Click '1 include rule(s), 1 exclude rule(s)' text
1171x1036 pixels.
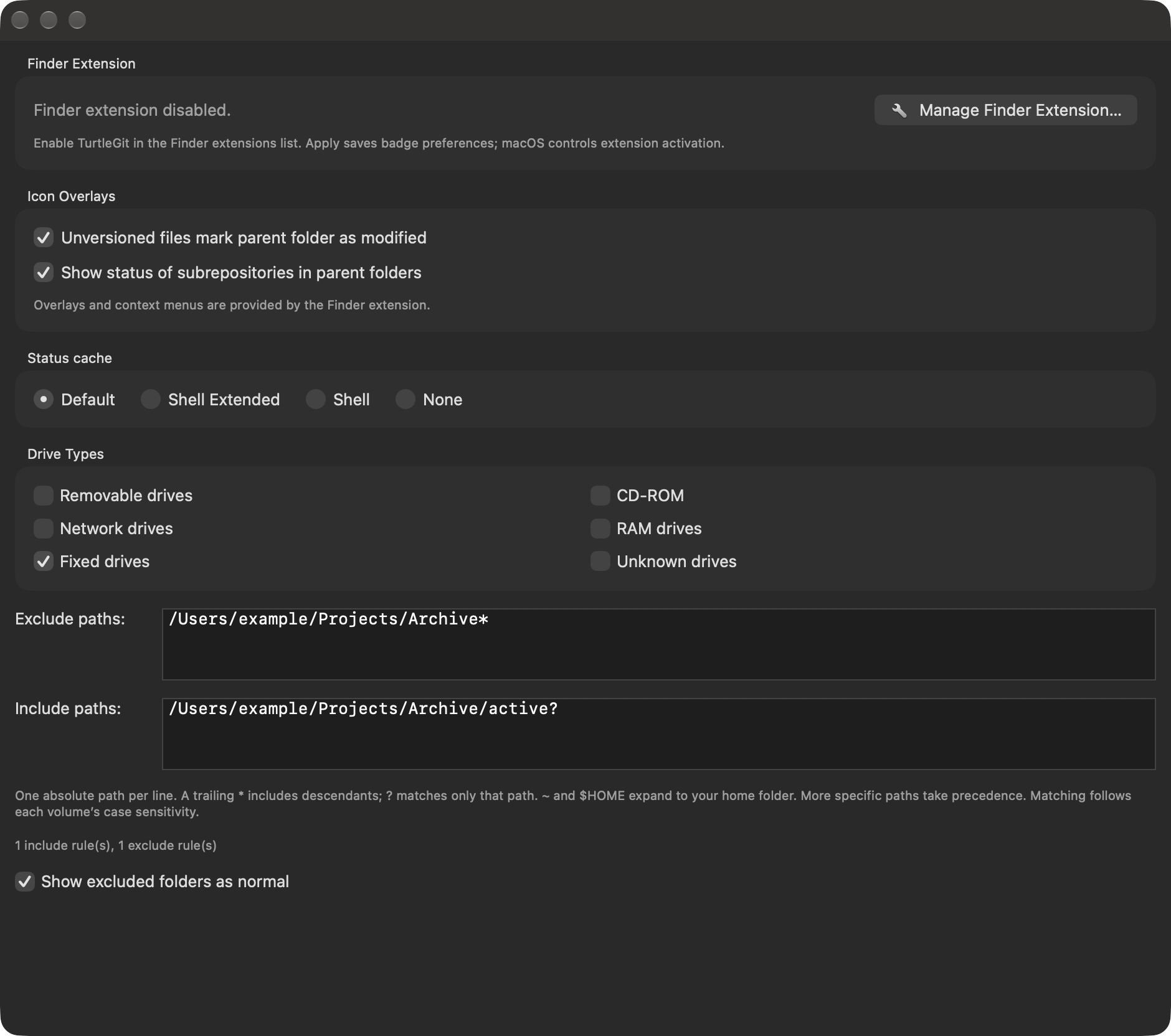tap(116, 845)
